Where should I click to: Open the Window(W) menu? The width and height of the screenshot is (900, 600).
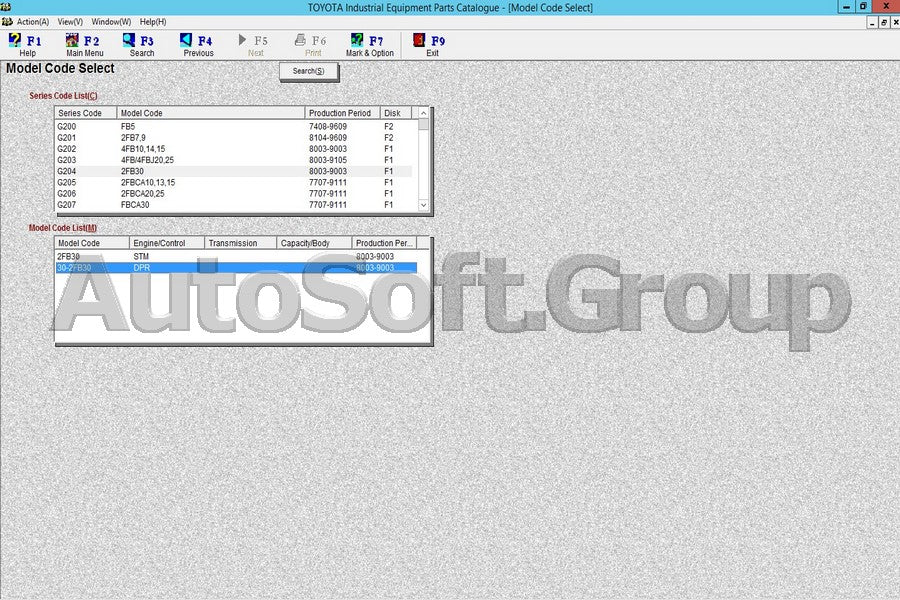point(111,21)
